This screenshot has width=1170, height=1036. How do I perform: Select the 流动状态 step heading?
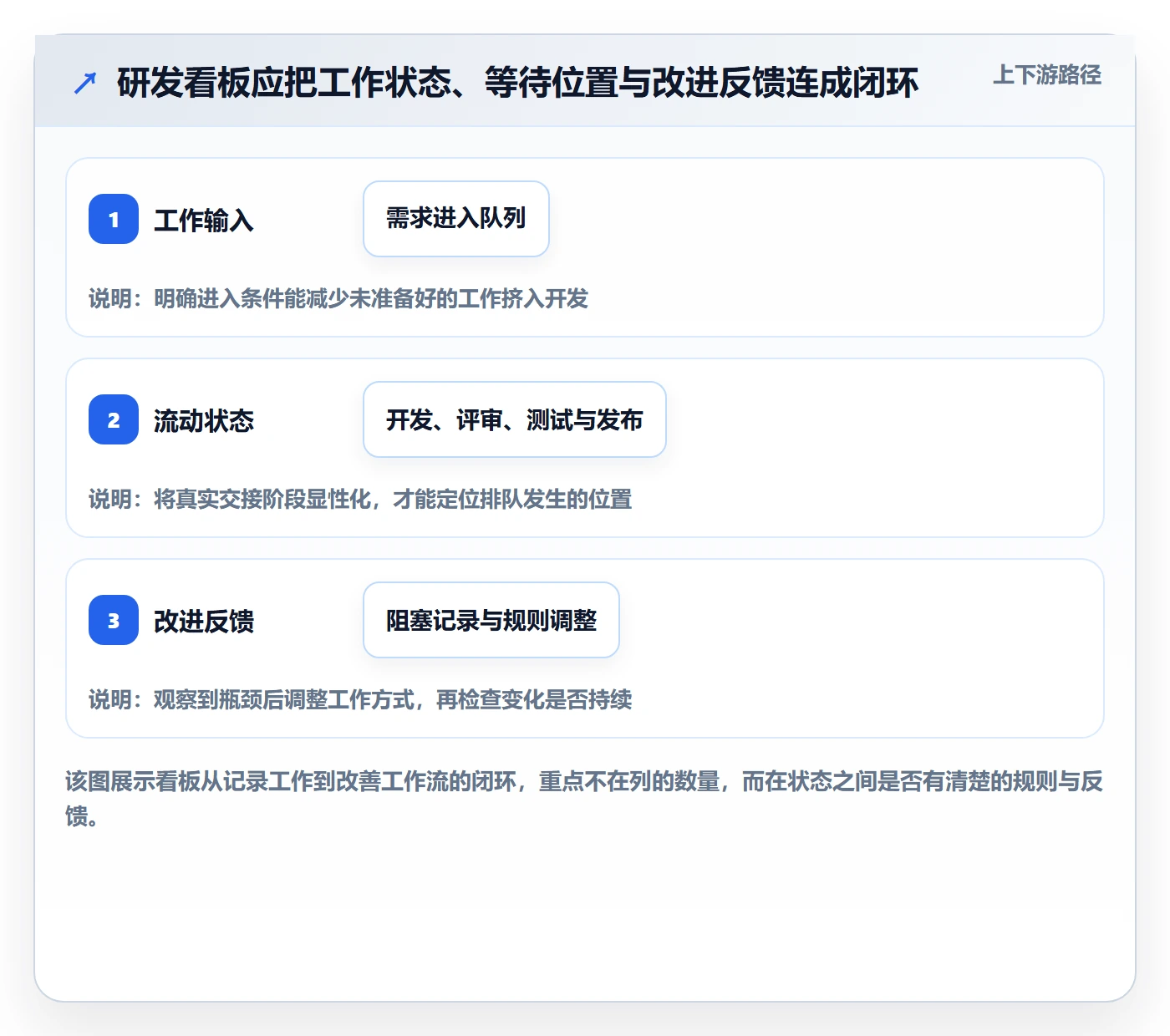pos(204,421)
